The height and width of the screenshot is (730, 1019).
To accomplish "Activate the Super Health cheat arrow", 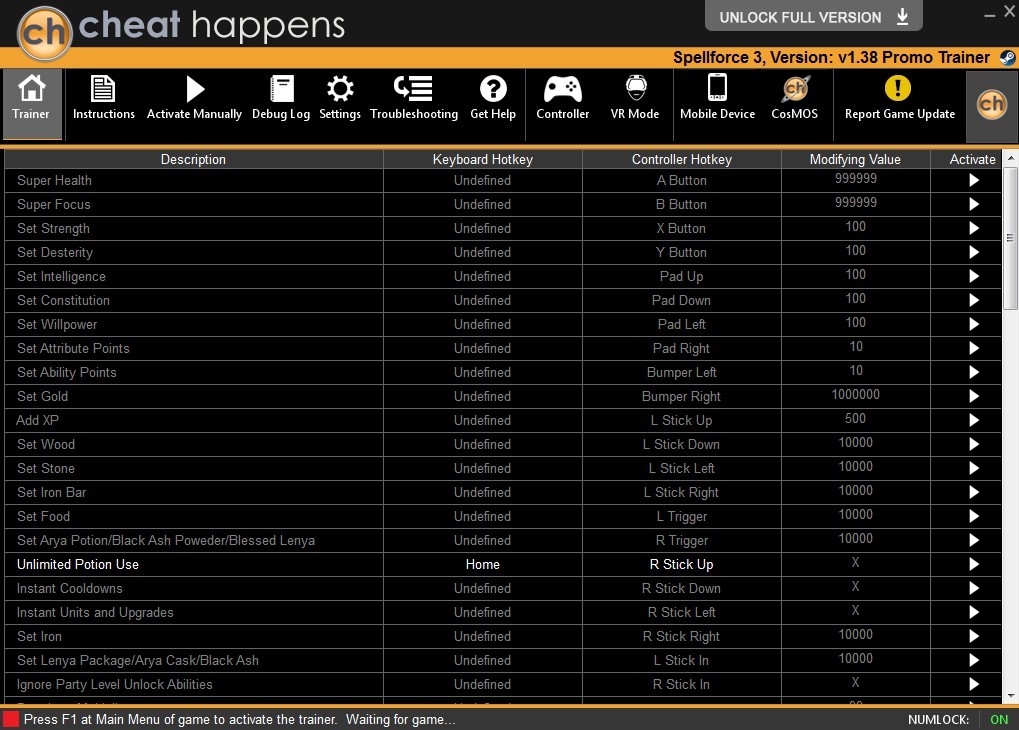I will tap(974, 180).
